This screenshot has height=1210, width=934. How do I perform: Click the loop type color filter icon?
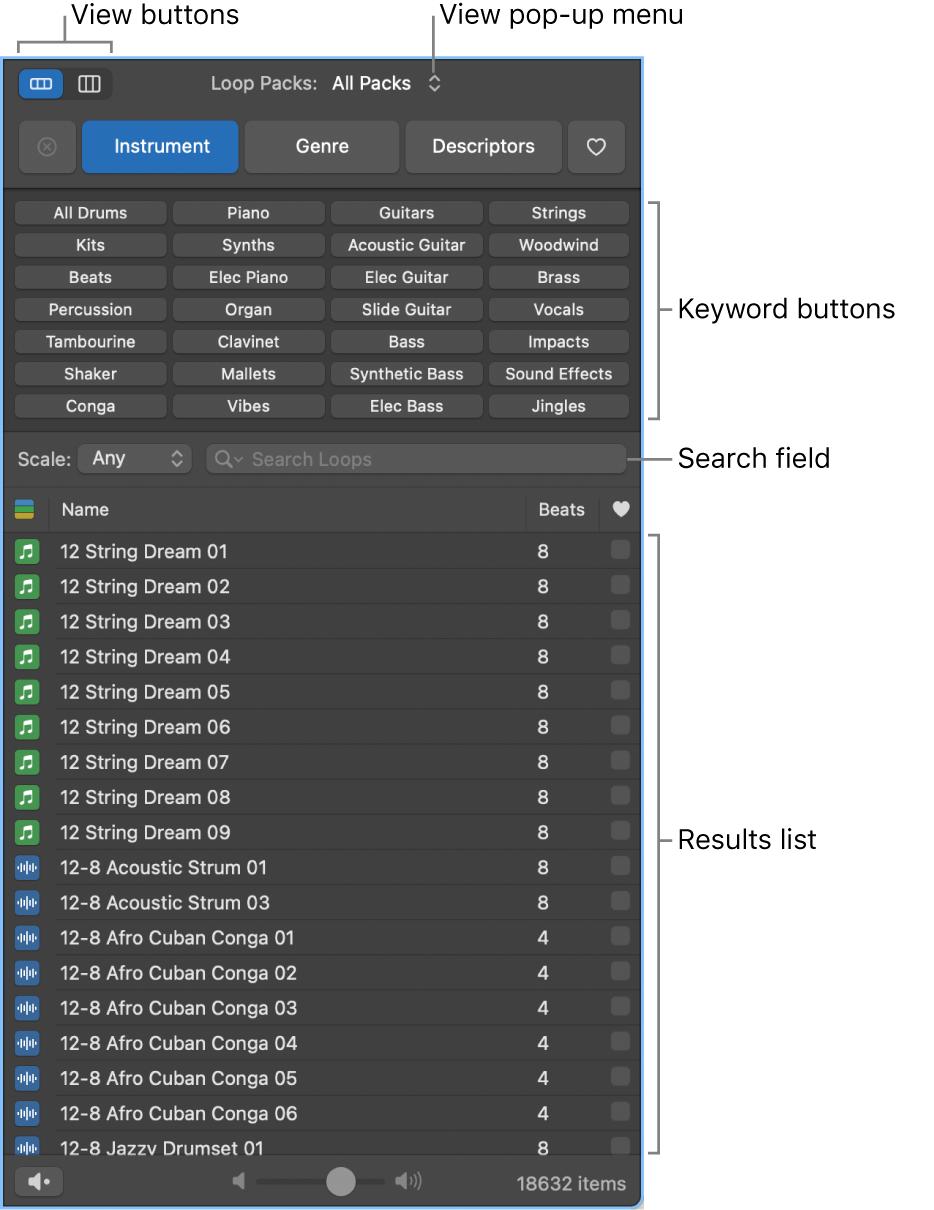coord(25,510)
